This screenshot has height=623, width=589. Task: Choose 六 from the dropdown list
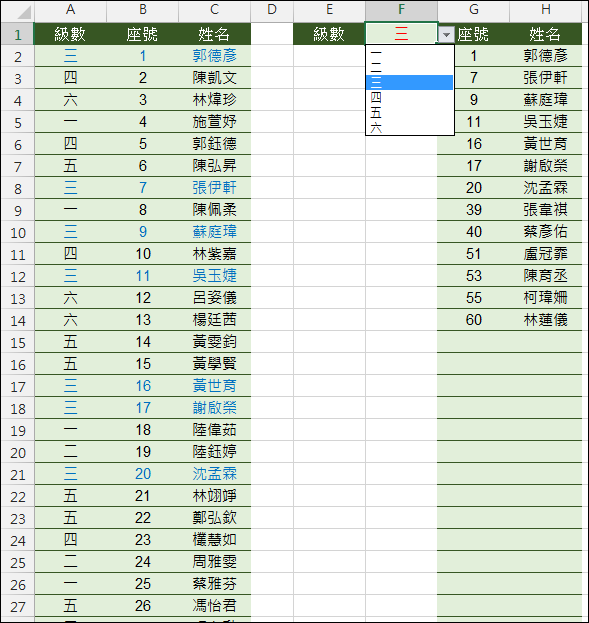click(409, 128)
